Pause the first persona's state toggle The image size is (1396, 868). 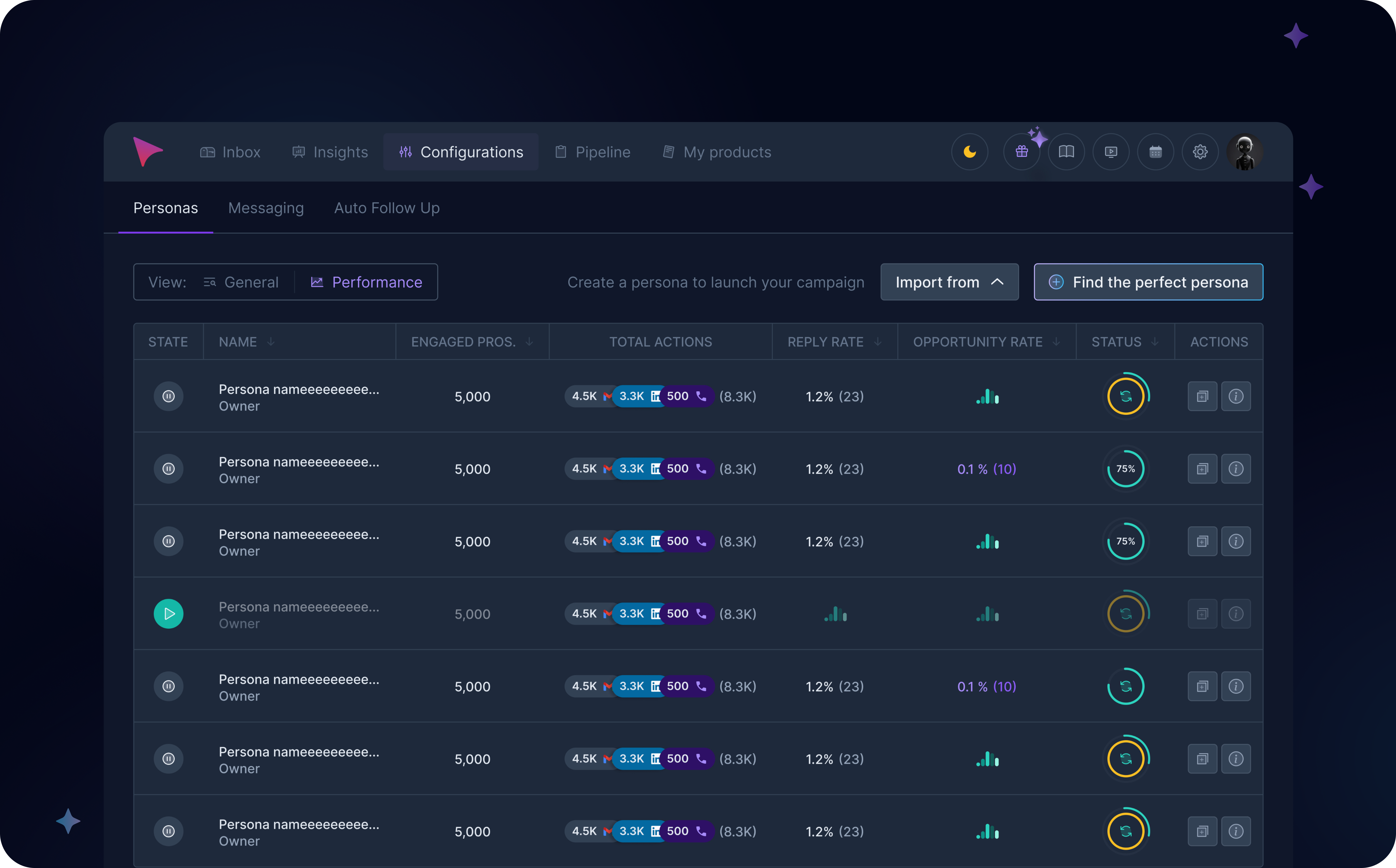coord(169,396)
